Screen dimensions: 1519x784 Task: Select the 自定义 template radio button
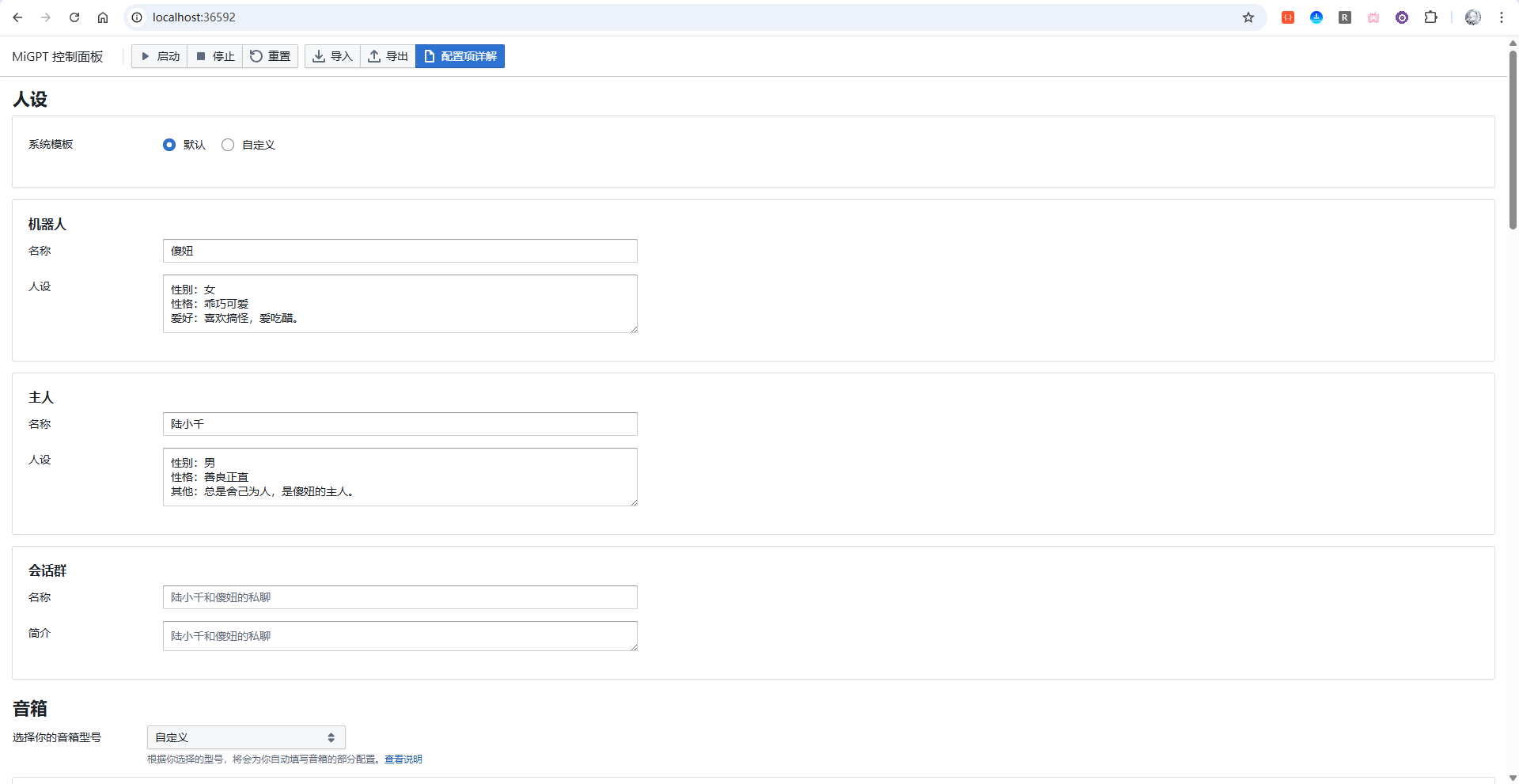click(228, 145)
